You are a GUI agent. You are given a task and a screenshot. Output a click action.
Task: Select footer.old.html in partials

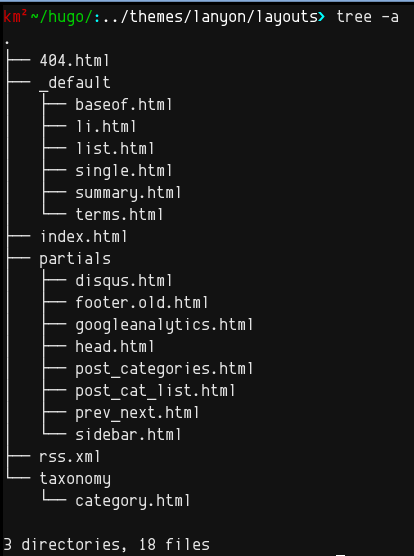(x=141, y=302)
